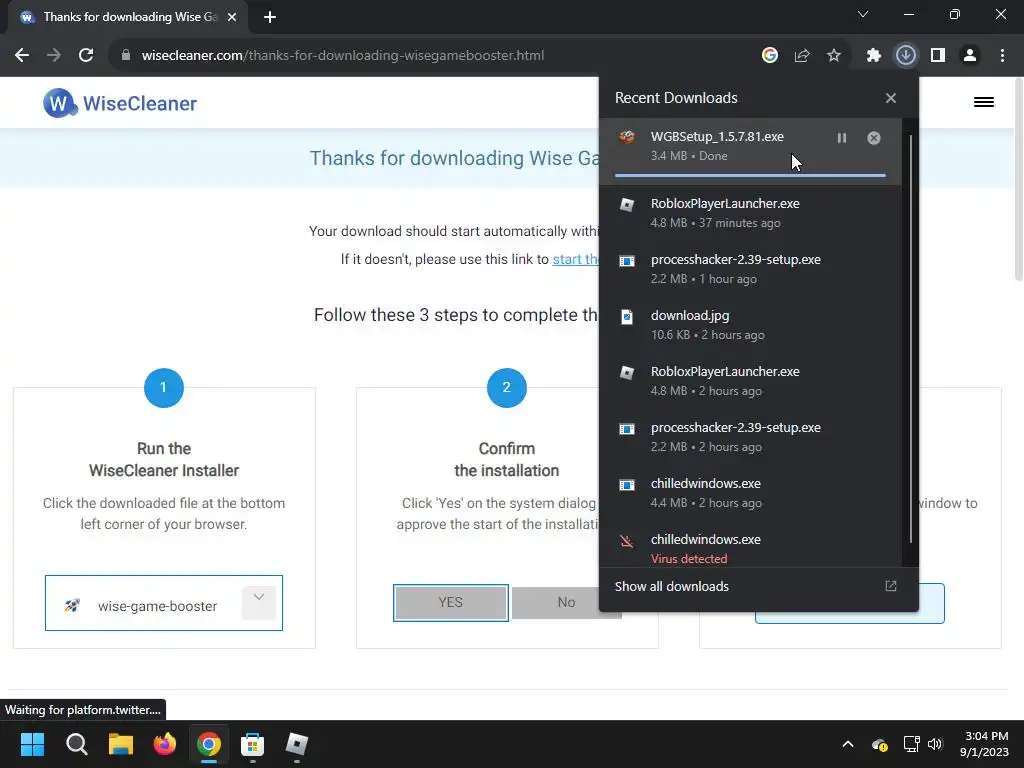Screen dimensions: 1024x768
Task: Open Chrome three-dot menu
Action: pyautogui.click(x=1002, y=56)
